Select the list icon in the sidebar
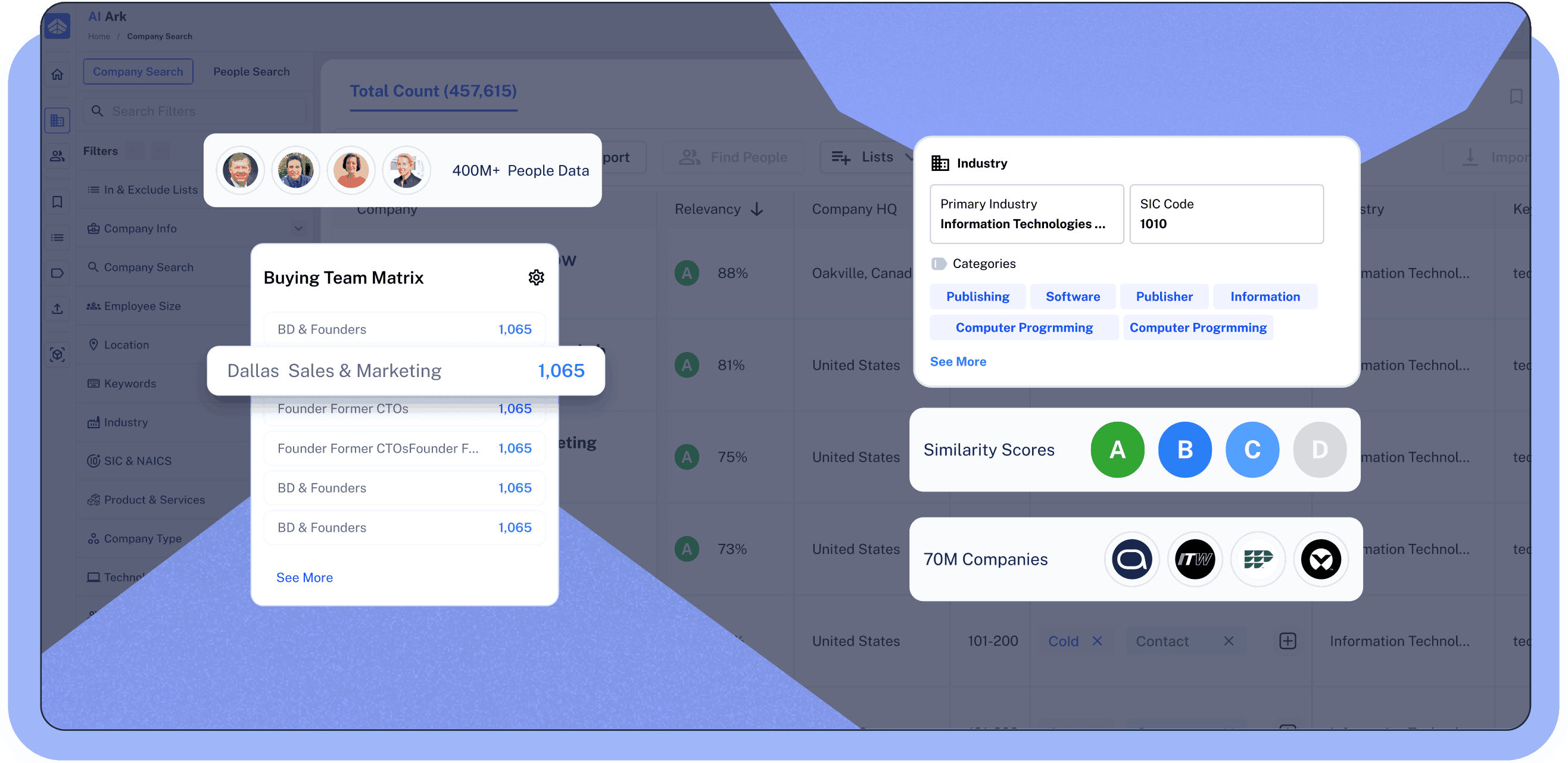This screenshot has width=1568, height=763. click(57, 238)
